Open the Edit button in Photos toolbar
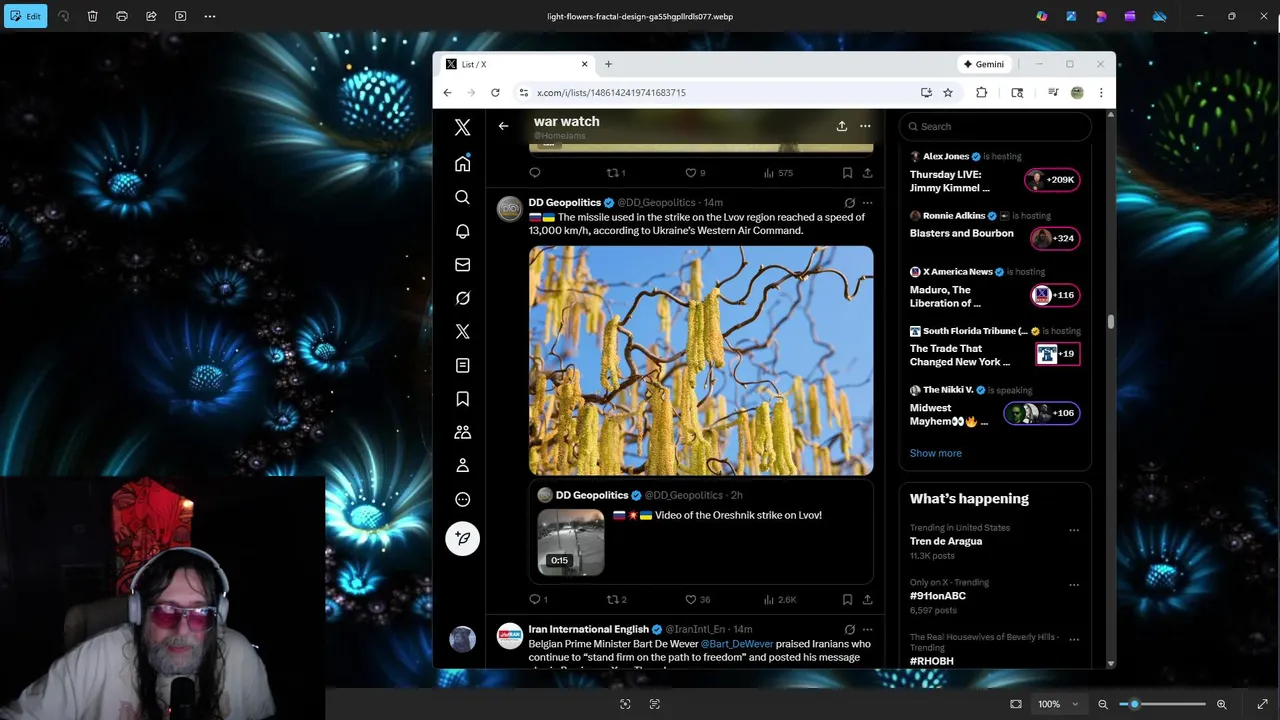The image size is (1280, 720). 25,16
